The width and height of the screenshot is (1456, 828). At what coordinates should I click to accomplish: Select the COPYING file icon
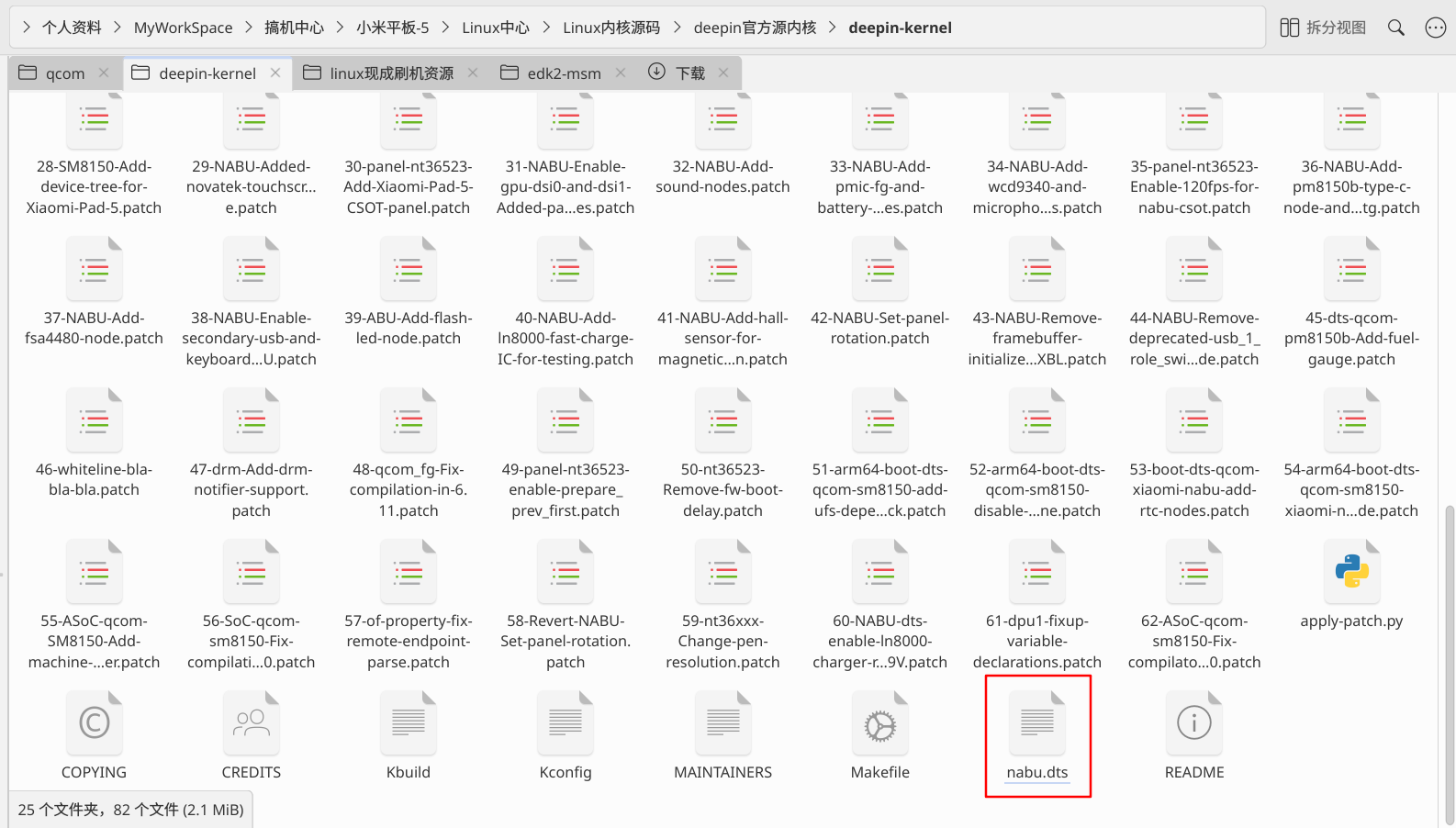[x=94, y=722]
